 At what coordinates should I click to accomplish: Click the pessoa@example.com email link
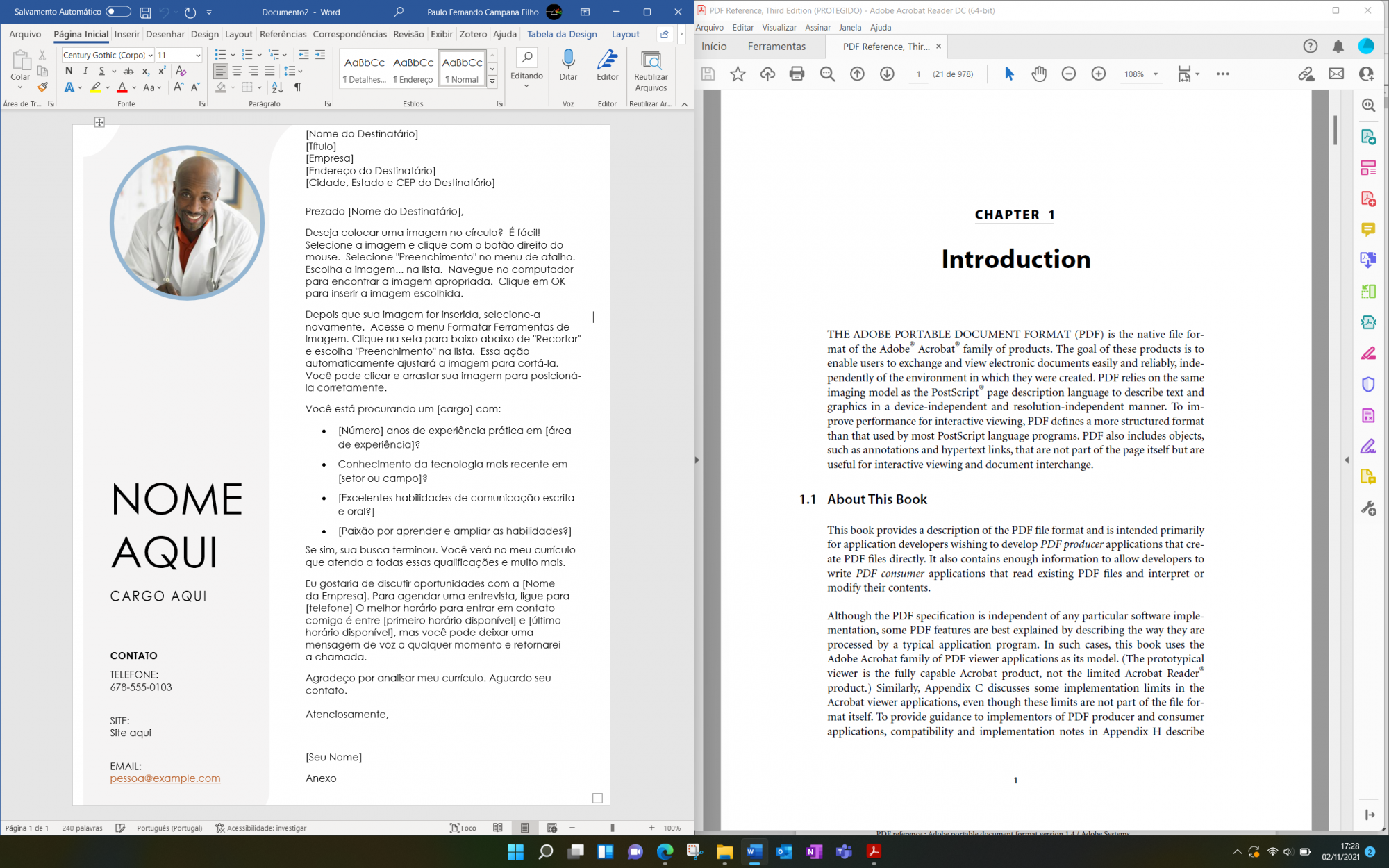click(165, 778)
